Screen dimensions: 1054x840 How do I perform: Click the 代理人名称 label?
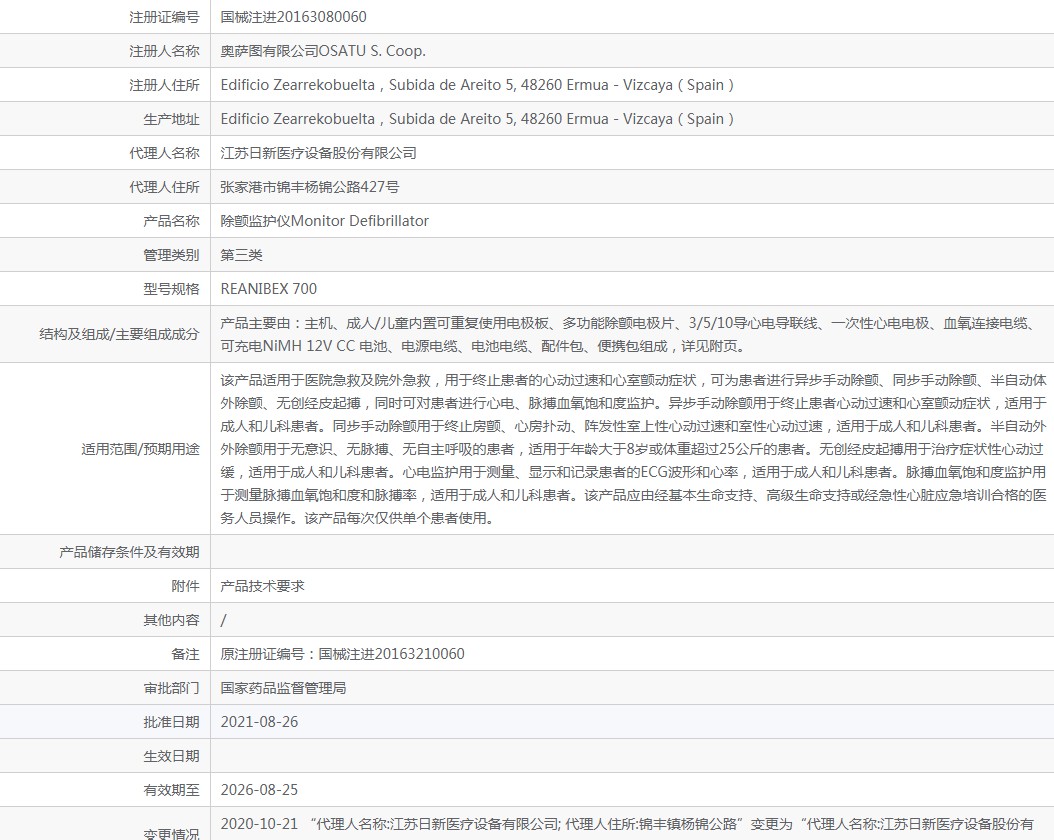coord(164,153)
